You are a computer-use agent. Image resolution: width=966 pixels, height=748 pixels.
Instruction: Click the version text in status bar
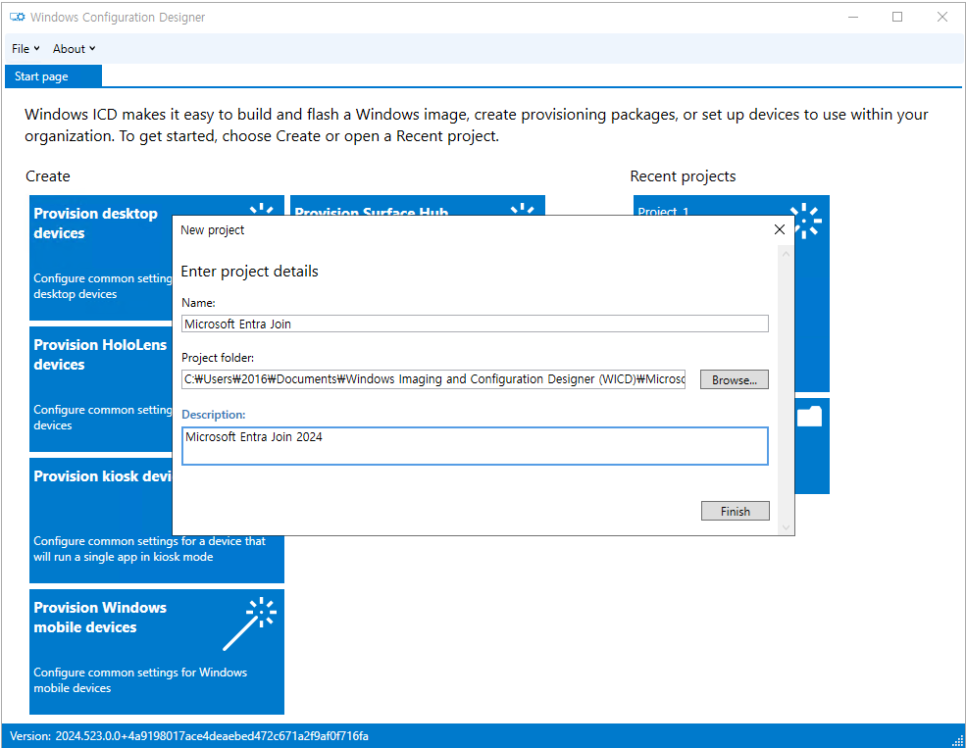(x=189, y=736)
